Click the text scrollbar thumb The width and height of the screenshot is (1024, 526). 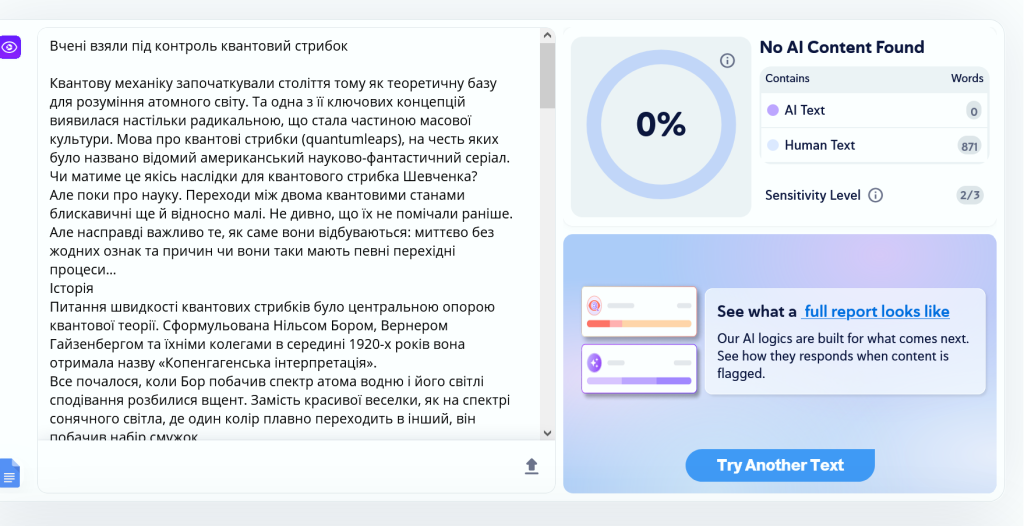point(547,75)
